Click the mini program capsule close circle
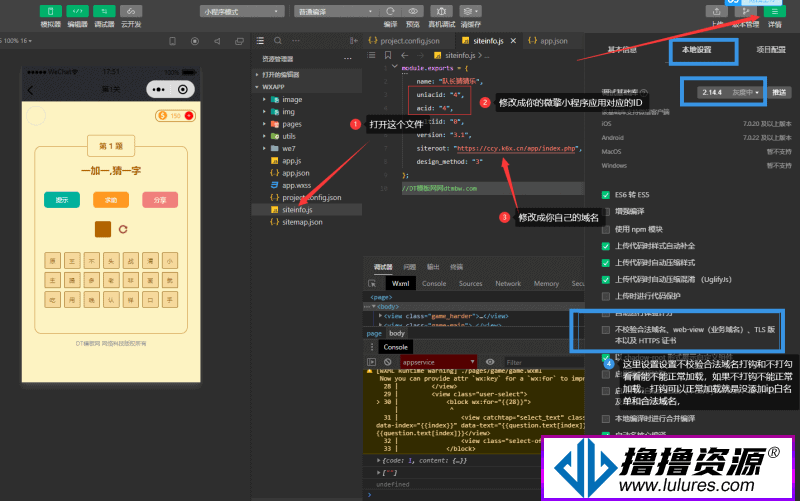Screen dimensions: 800x501 [183, 90]
